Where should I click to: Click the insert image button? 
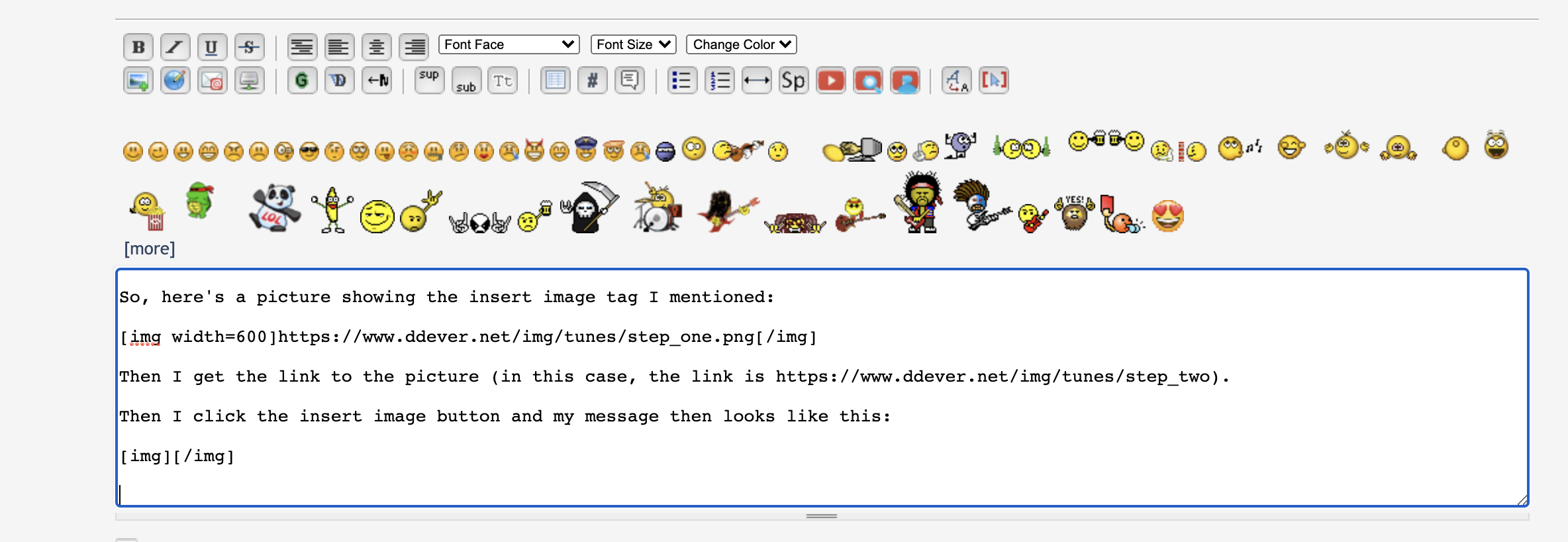pos(138,81)
